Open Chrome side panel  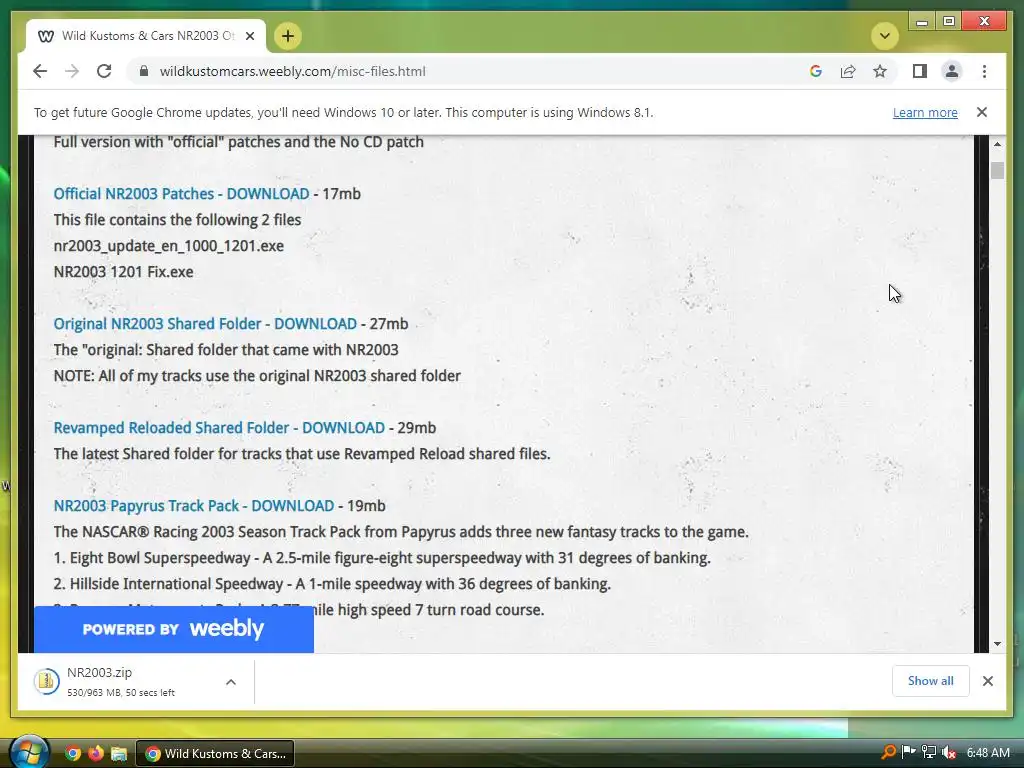point(920,71)
